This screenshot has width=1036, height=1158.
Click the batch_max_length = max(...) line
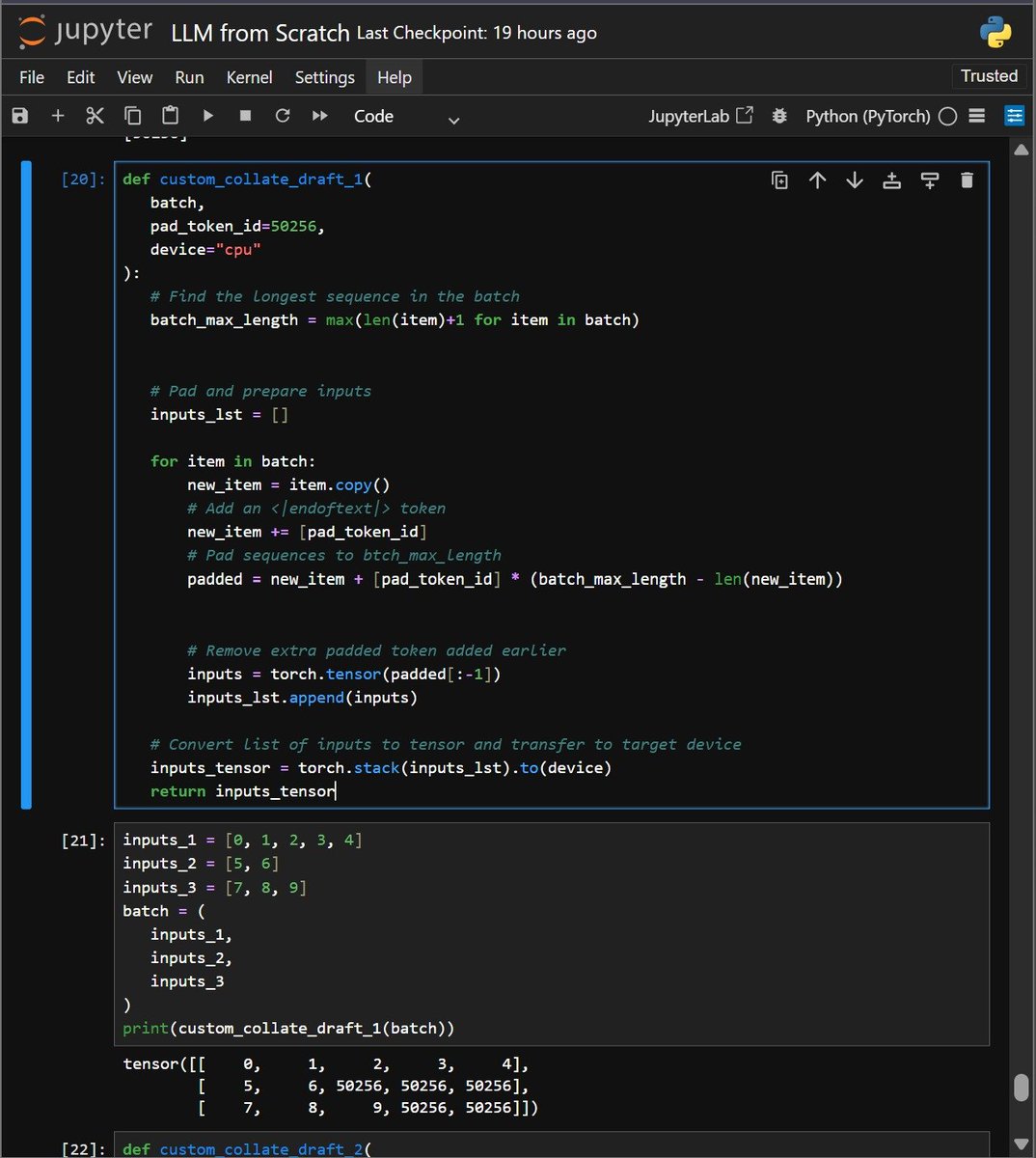pos(395,320)
